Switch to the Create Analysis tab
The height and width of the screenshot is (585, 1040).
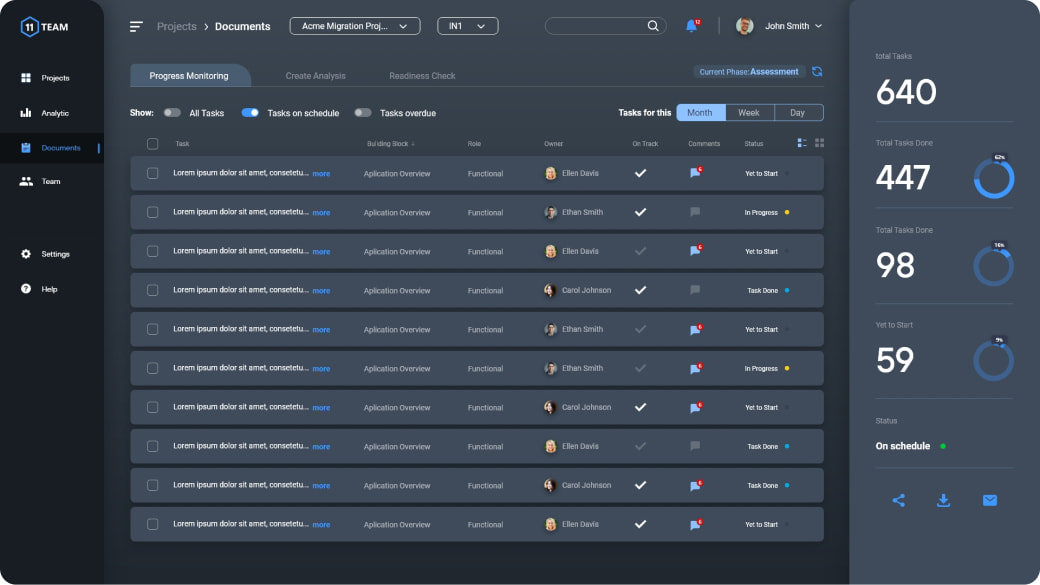click(x=315, y=76)
